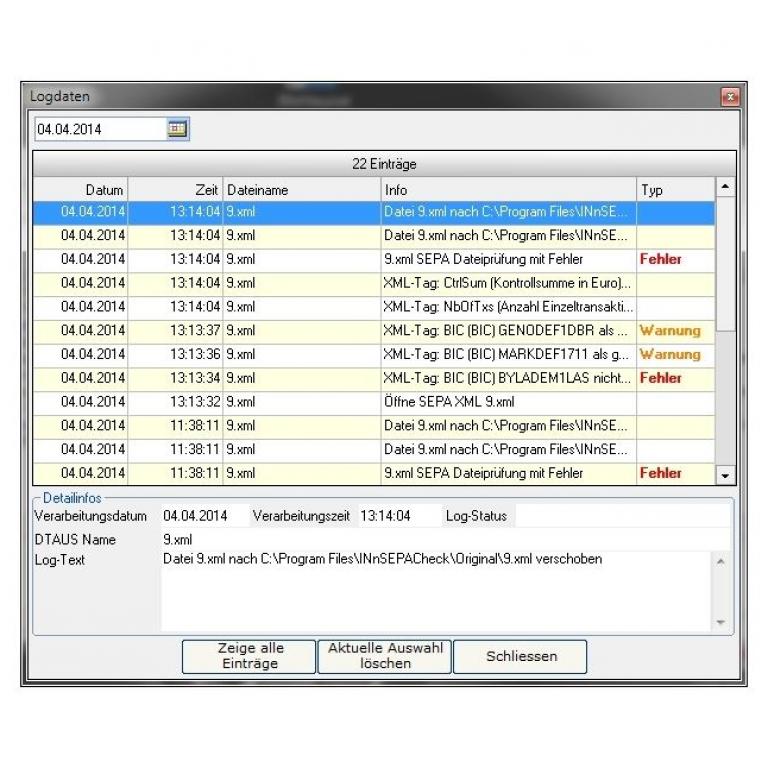This screenshot has height=768, width=768.
Task: Click the date input field 04.04.2014
Action: [98, 129]
